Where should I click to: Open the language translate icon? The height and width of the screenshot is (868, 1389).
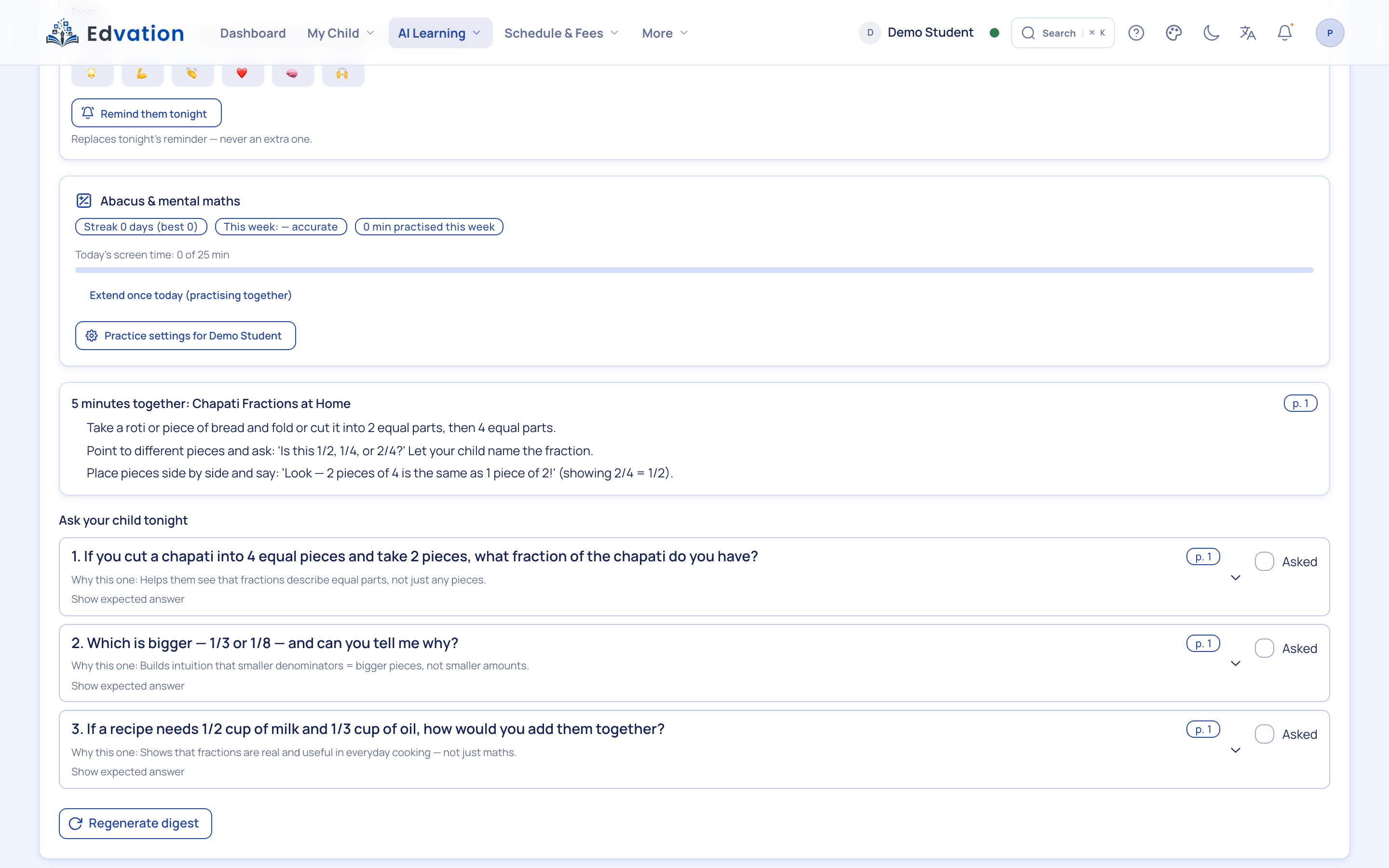click(x=1248, y=33)
